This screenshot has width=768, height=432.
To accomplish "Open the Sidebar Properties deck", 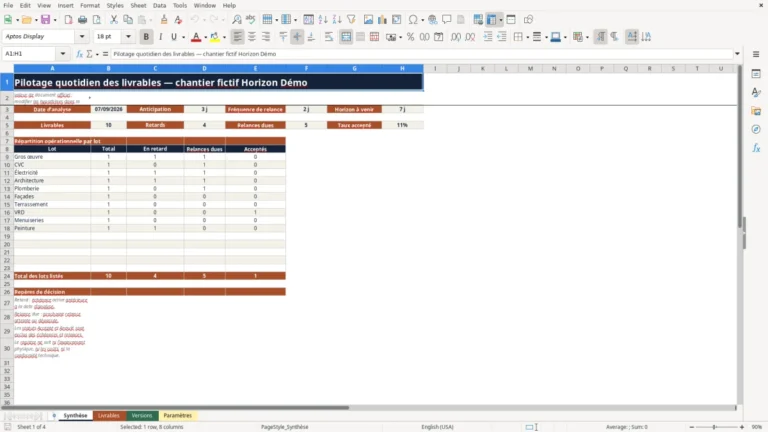I will pyautogui.click(x=756, y=73).
